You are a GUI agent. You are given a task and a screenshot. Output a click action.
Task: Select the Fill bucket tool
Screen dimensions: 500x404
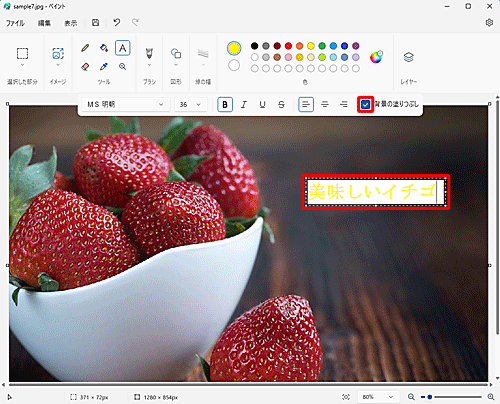104,48
